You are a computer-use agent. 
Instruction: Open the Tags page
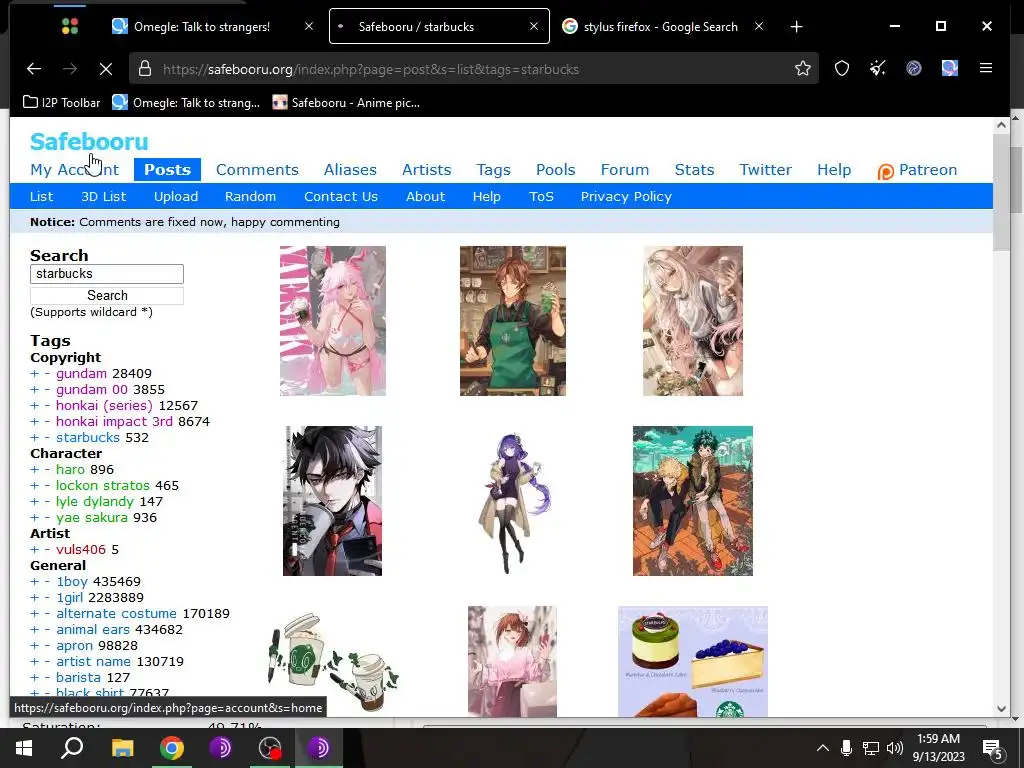[x=493, y=170]
